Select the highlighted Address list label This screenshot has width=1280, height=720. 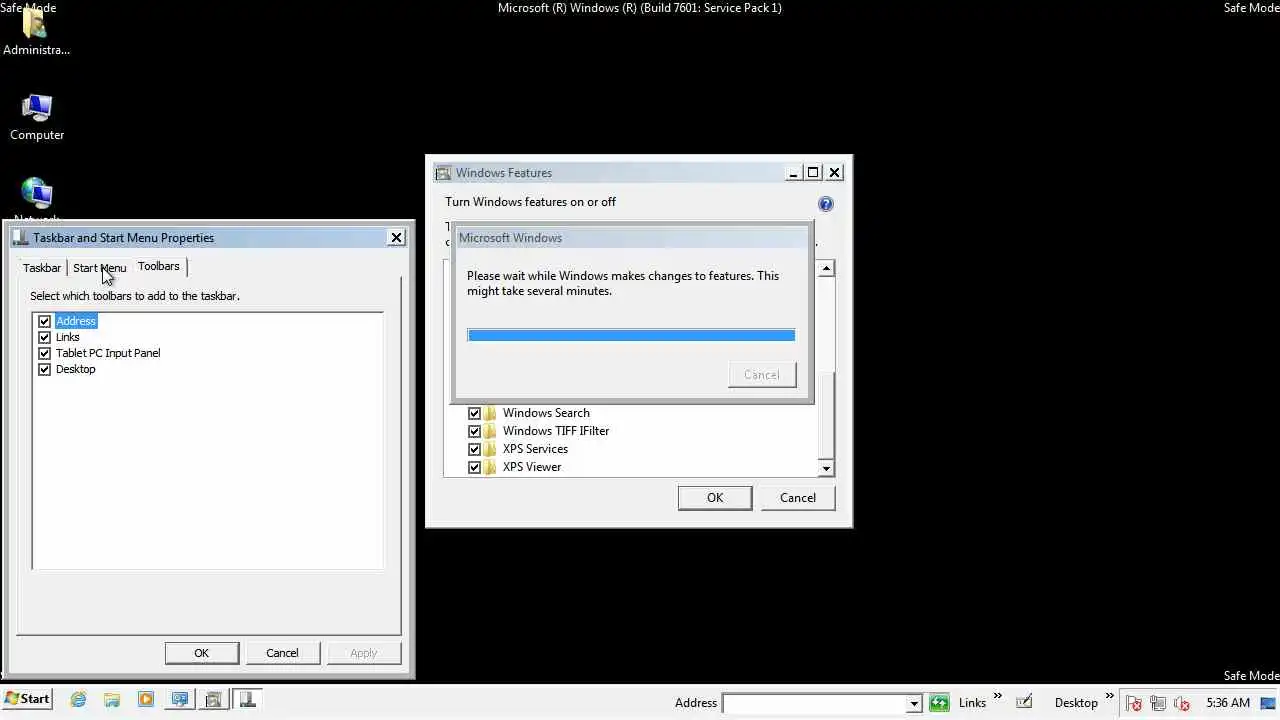pyautogui.click(x=76, y=321)
